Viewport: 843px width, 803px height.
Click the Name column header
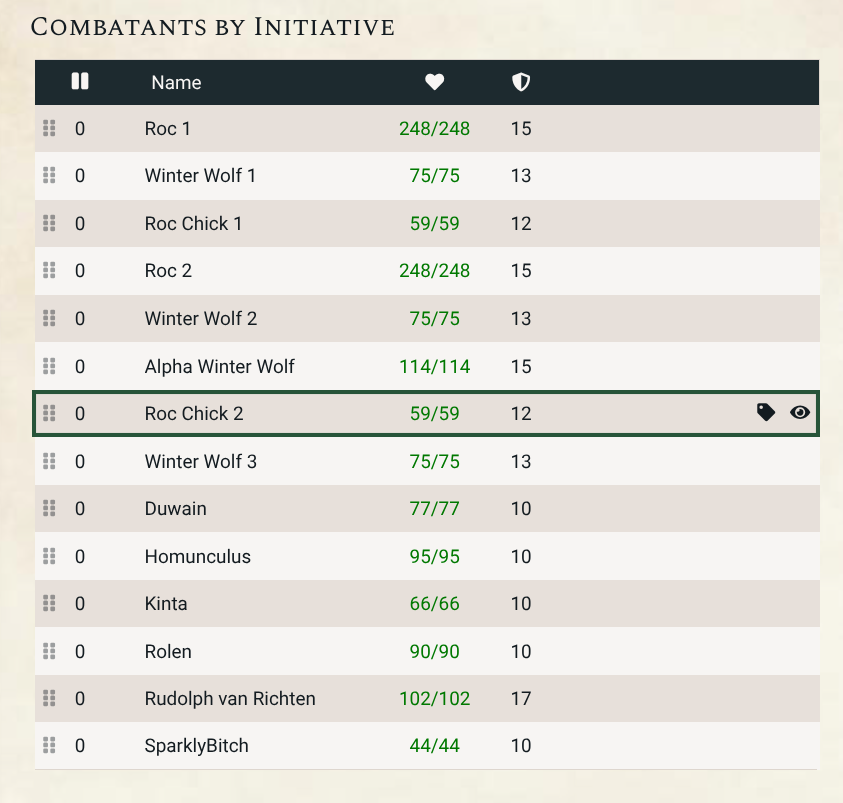click(x=176, y=83)
